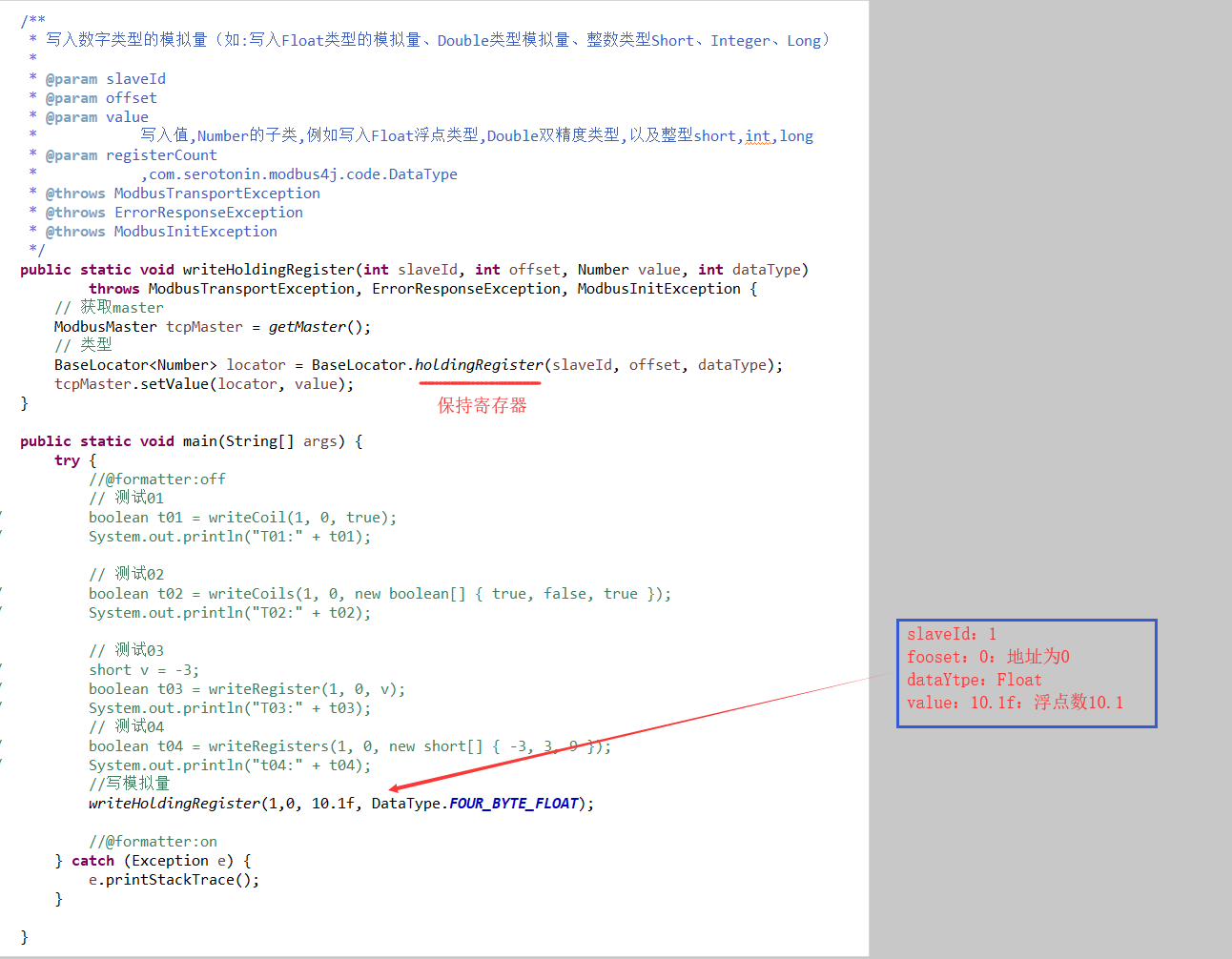Click the blue annotation box listing slaveId parameters
1232x959 pixels.
coord(1026,673)
